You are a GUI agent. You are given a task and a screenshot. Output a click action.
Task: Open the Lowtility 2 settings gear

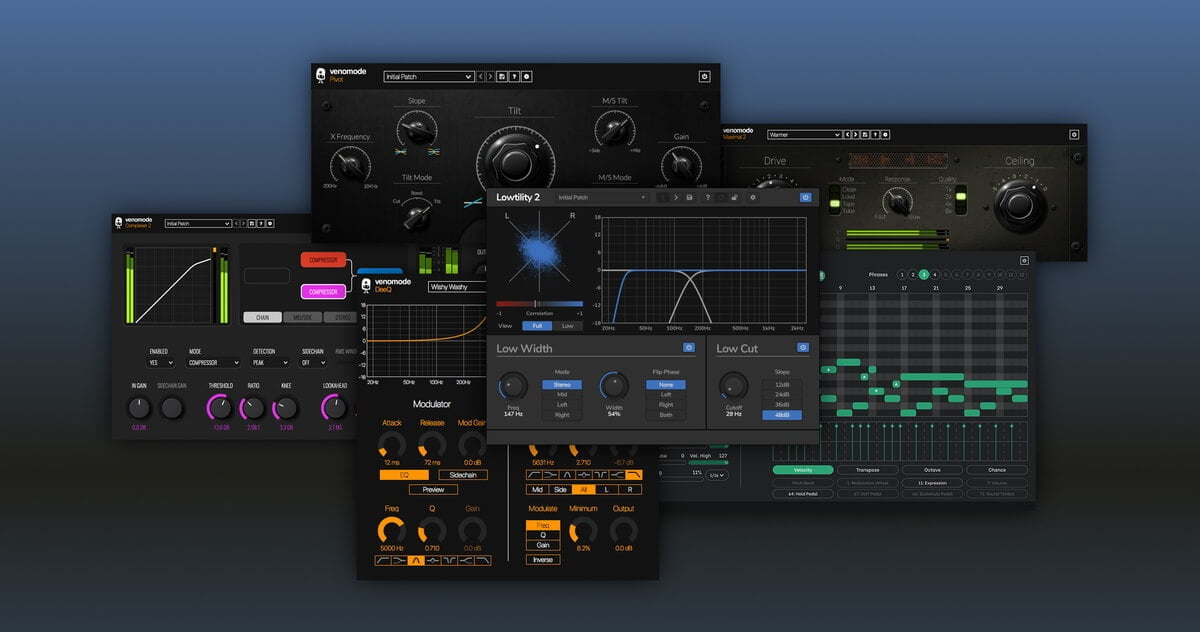click(753, 197)
